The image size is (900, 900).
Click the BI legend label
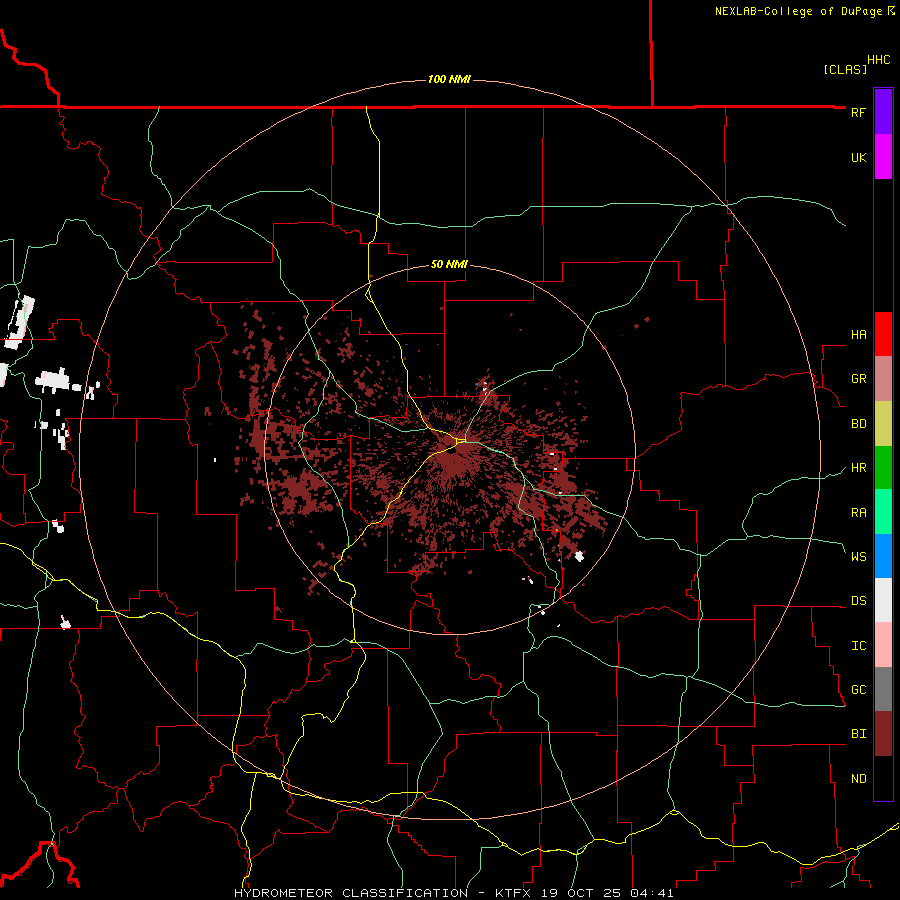858,734
